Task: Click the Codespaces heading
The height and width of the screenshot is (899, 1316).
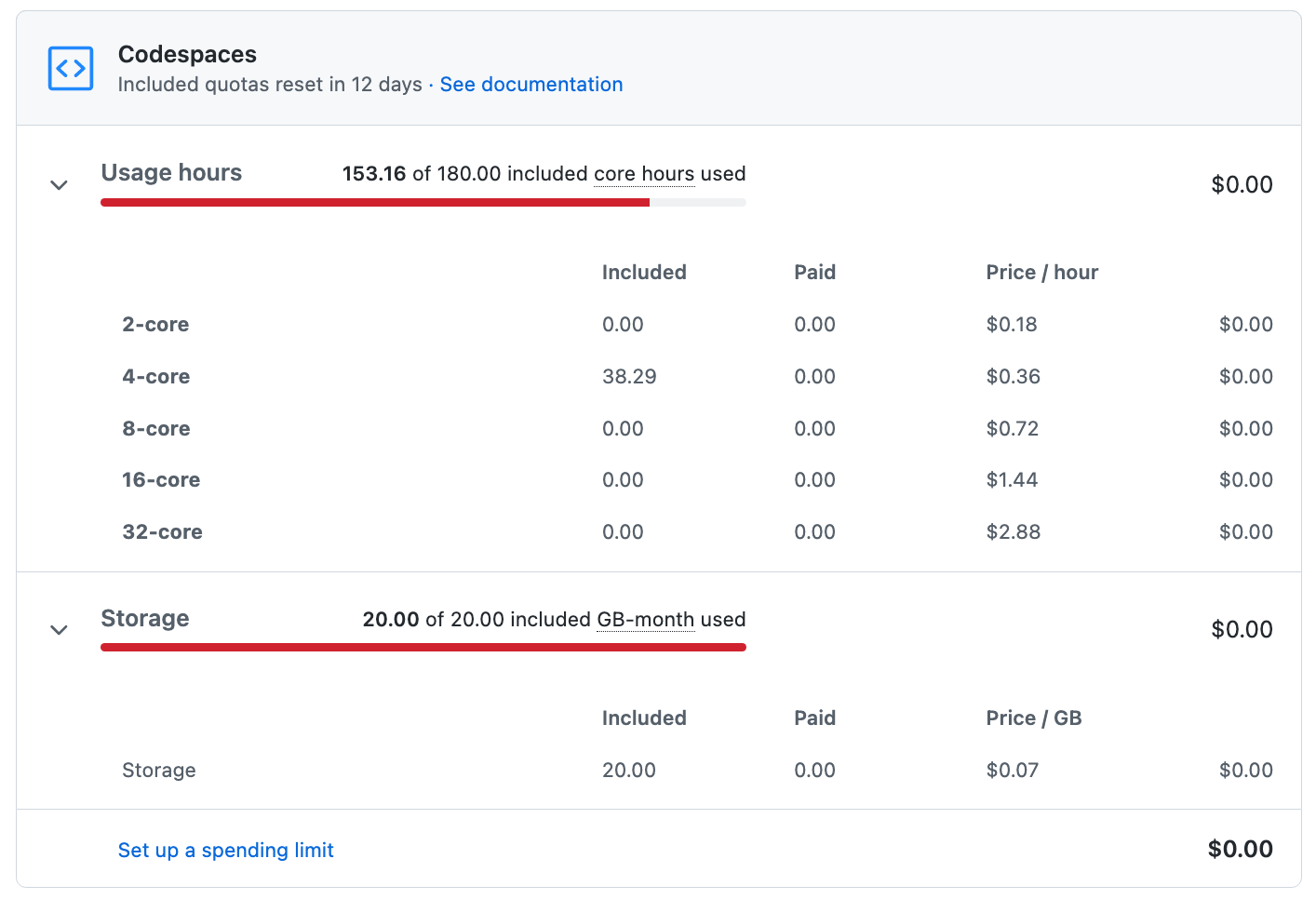Action: [187, 55]
